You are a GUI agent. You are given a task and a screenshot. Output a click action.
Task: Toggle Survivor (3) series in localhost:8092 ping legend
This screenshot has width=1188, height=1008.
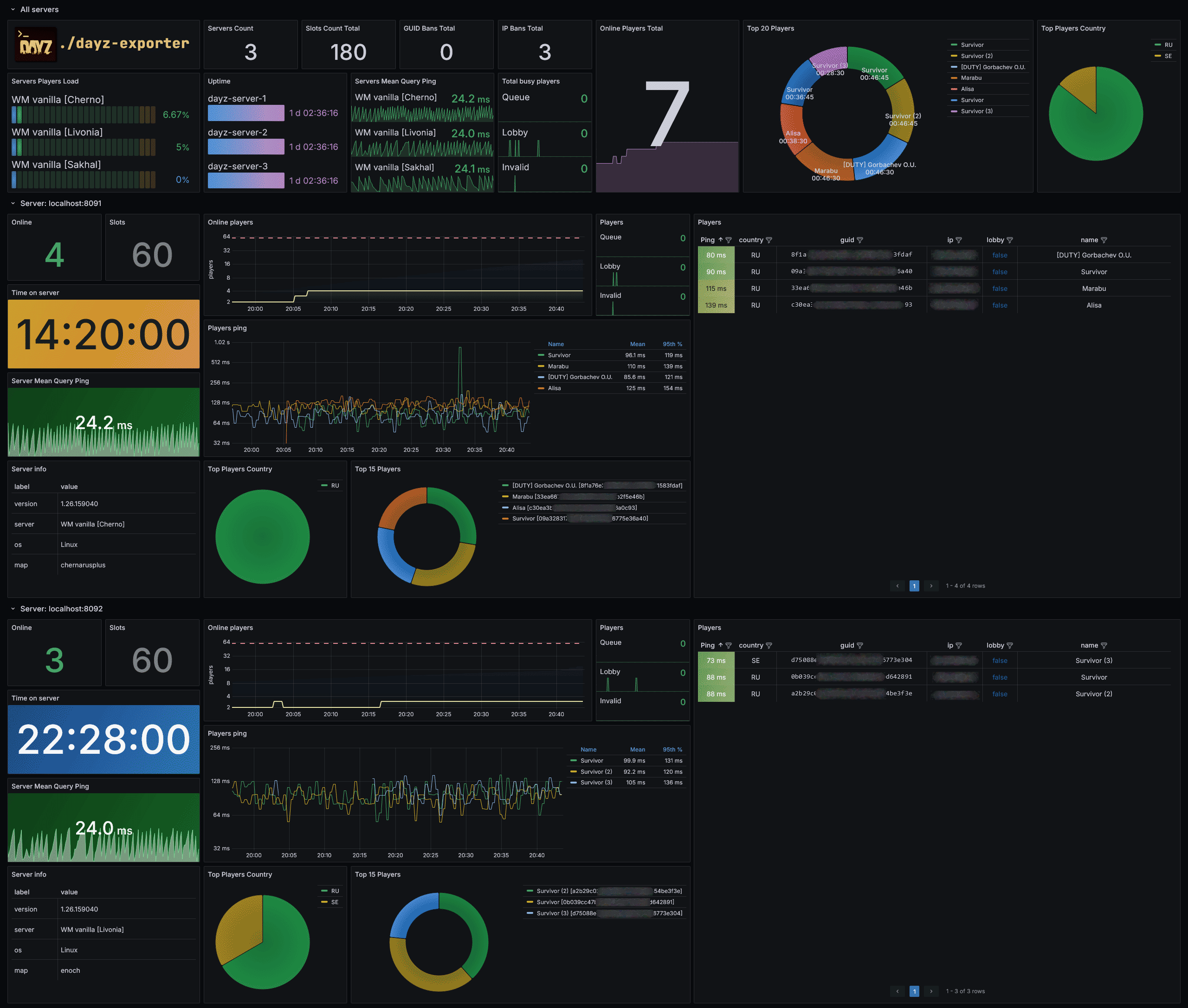pyautogui.click(x=596, y=783)
